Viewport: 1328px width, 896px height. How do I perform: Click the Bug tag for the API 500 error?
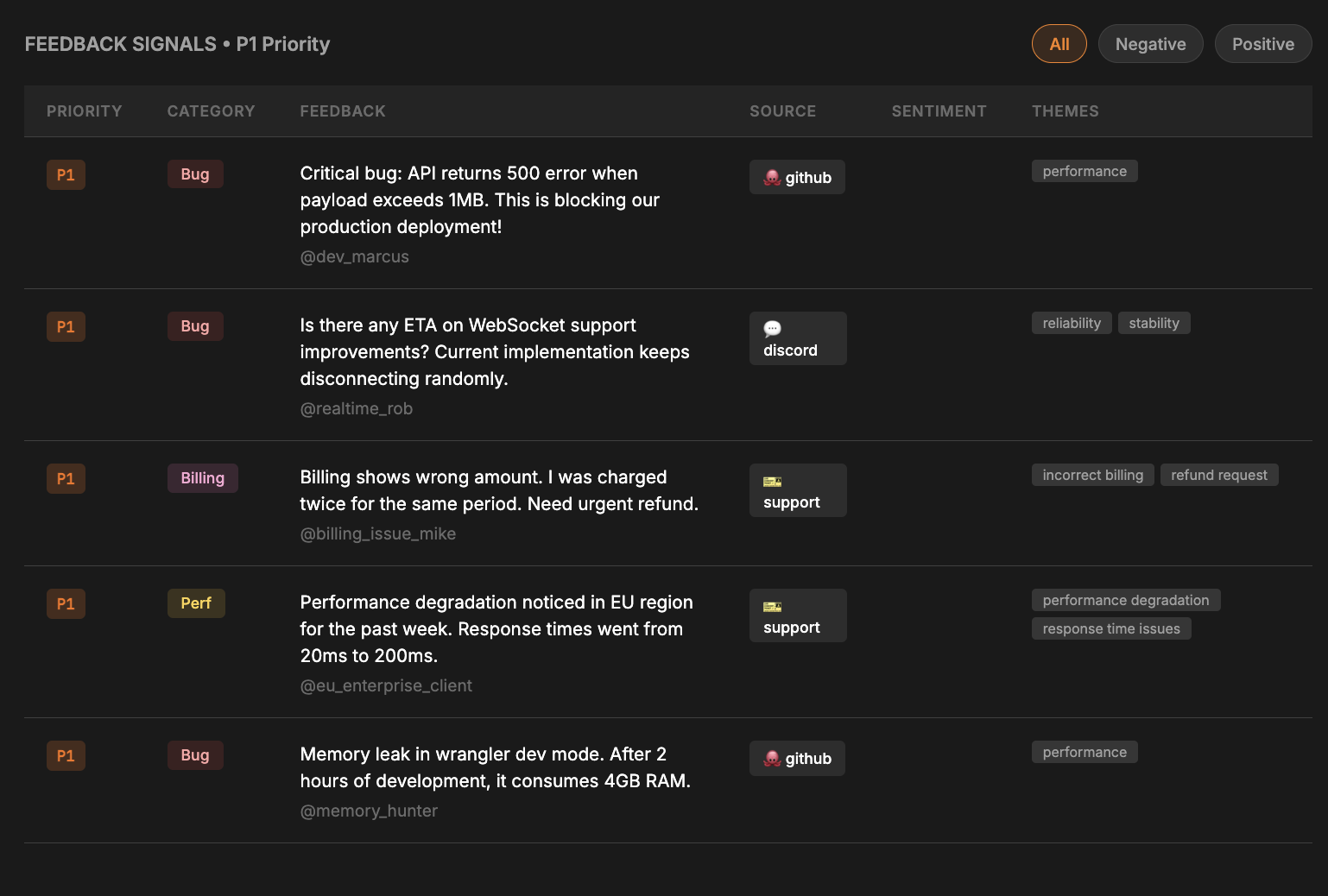[x=195, y=174]
